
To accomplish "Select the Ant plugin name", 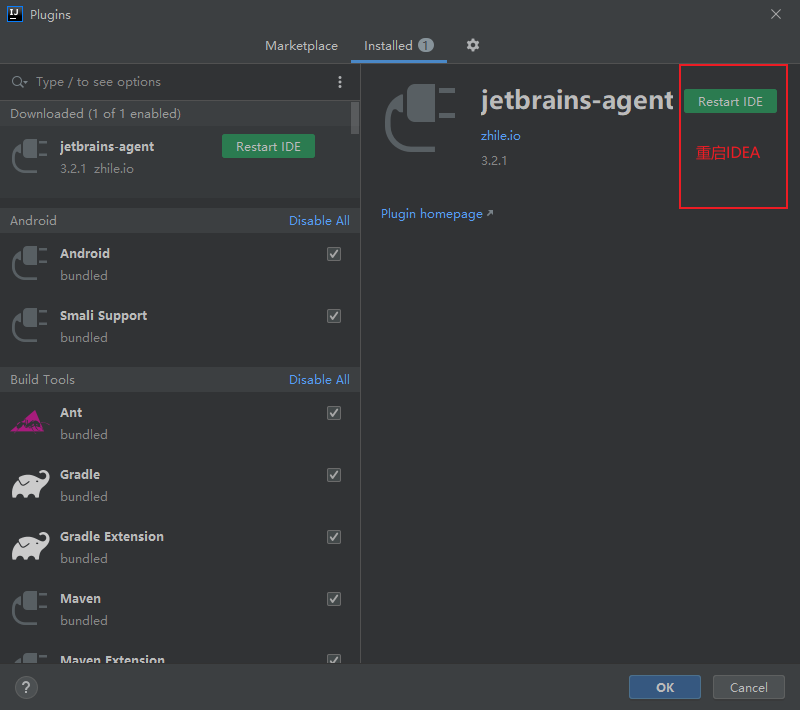I will pos(71,412).
